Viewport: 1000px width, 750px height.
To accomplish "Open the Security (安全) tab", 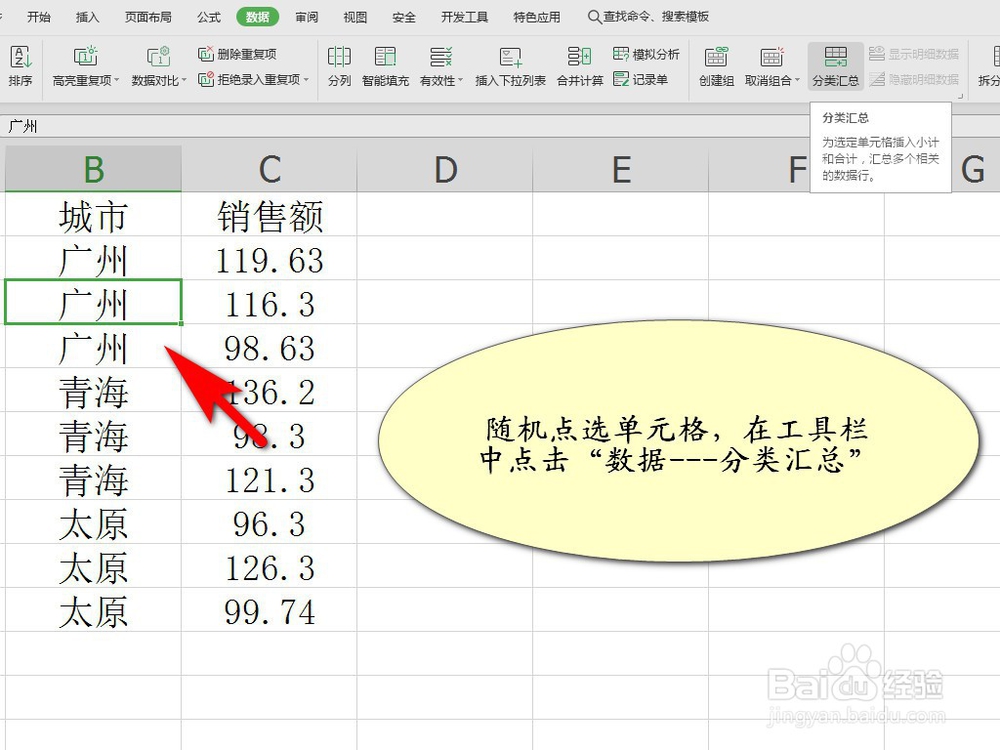I will (404, 17).
